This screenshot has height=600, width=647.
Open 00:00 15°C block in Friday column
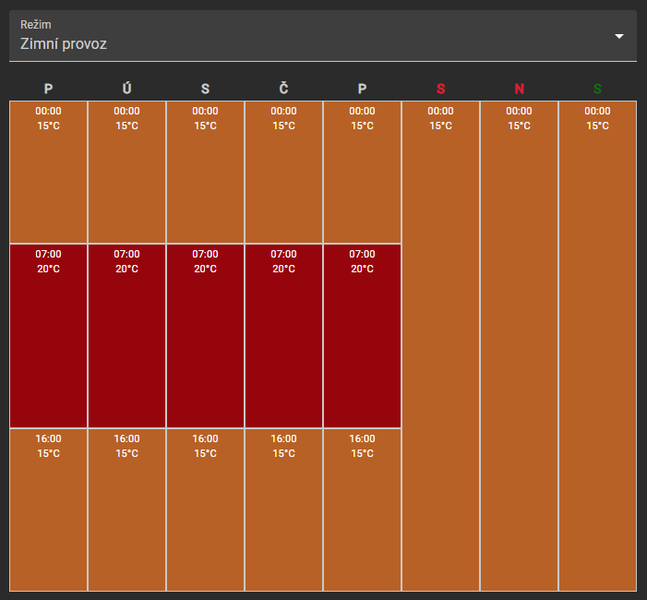tap(362, 172)
